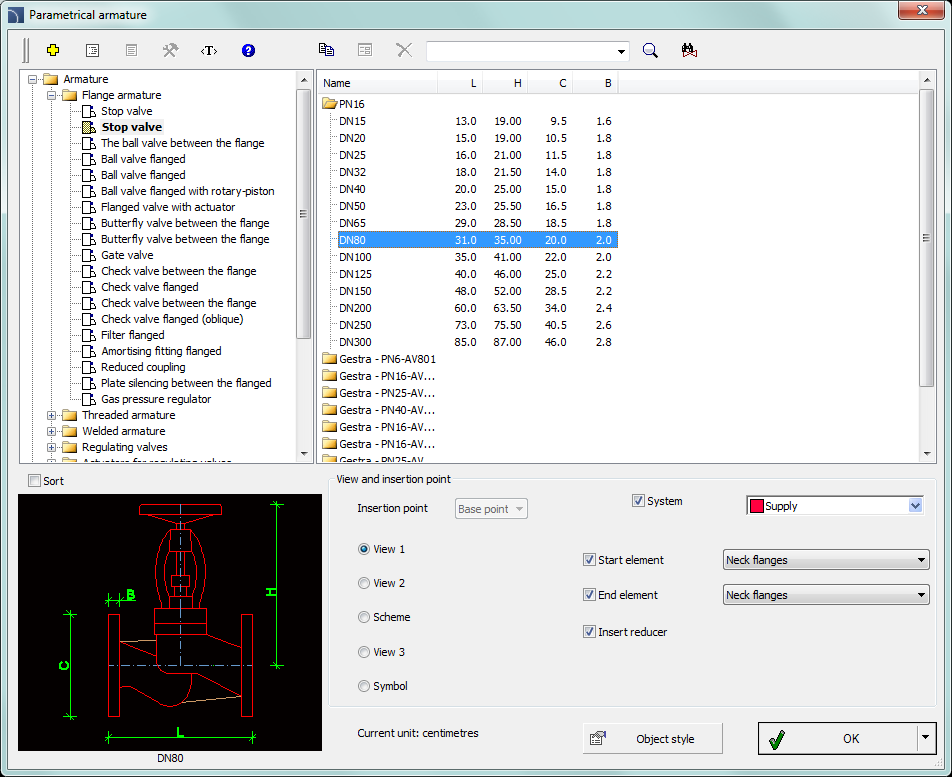Viewport: 952px width, 777px height.
Task: Click the <T> text toolbar icon
Action: point(208,50)
